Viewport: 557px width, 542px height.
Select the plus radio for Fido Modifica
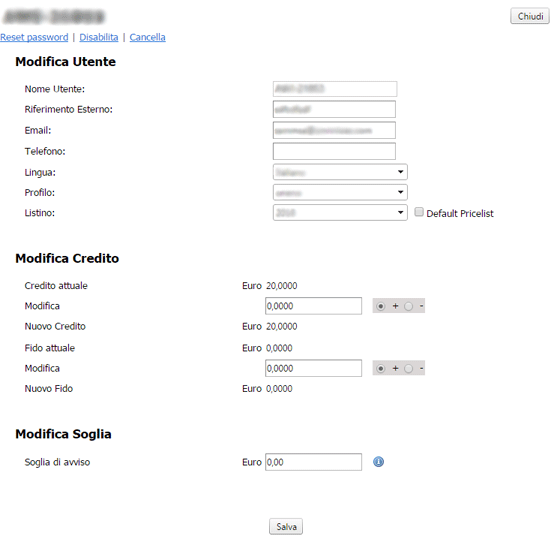380,369
